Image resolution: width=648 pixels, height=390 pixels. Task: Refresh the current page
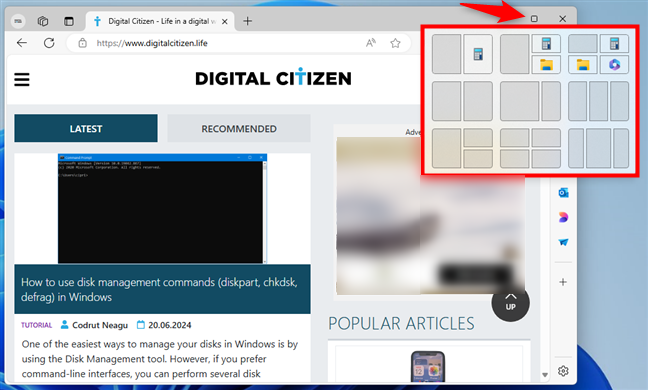tap(49, 43)
